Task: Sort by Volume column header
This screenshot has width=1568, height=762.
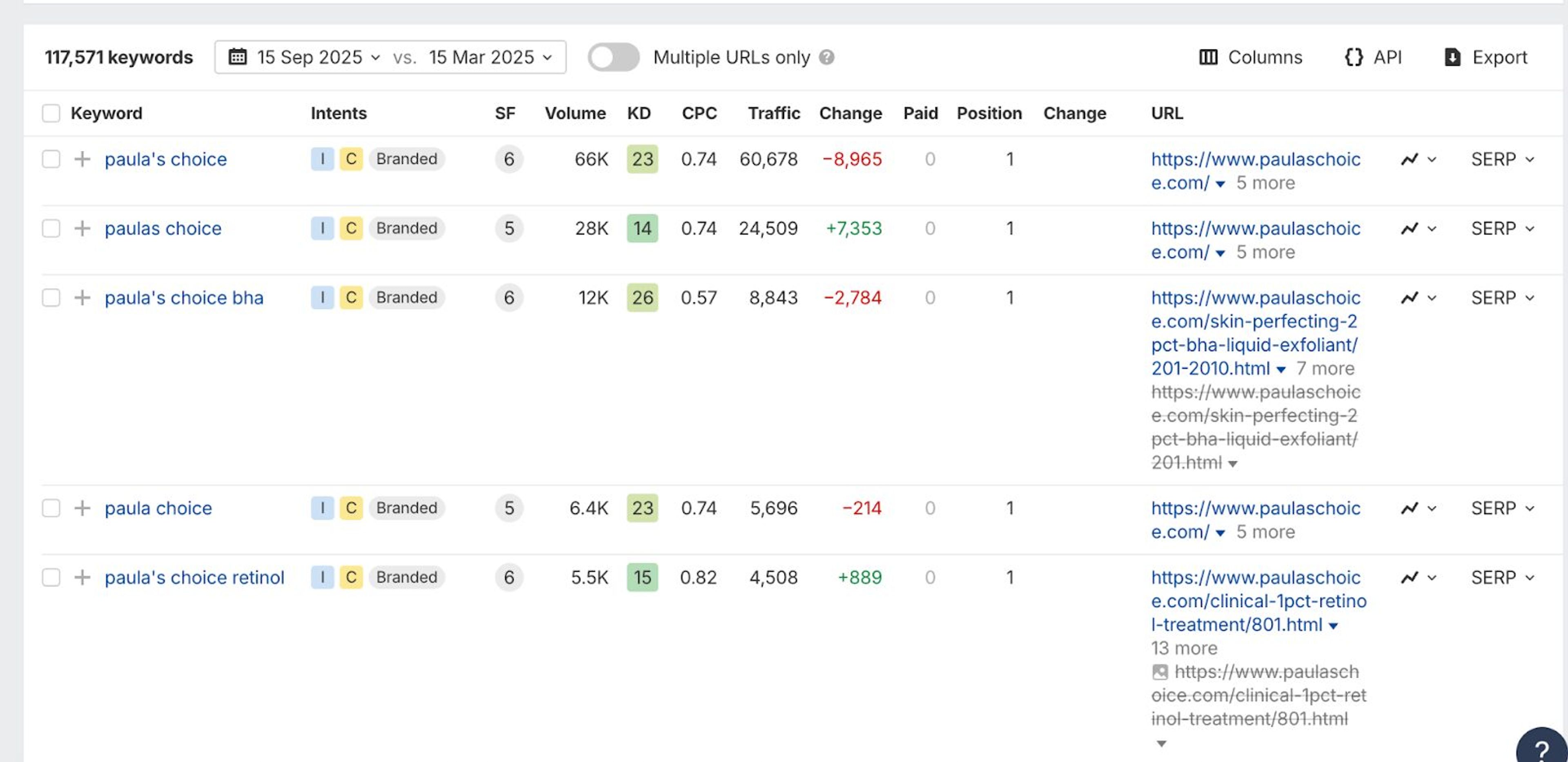Action: [575, 113]
